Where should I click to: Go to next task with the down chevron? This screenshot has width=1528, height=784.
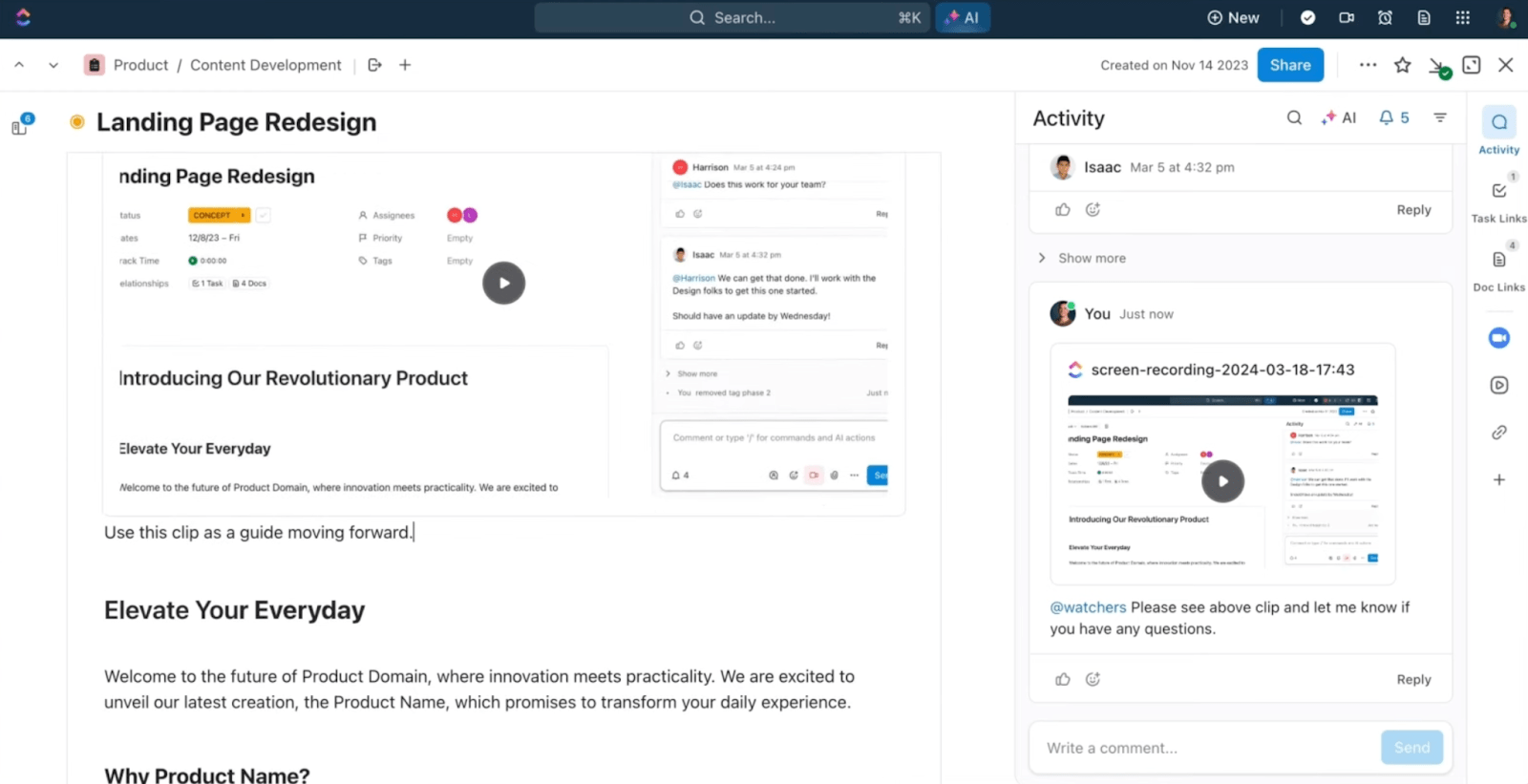(x=53, y=65)
